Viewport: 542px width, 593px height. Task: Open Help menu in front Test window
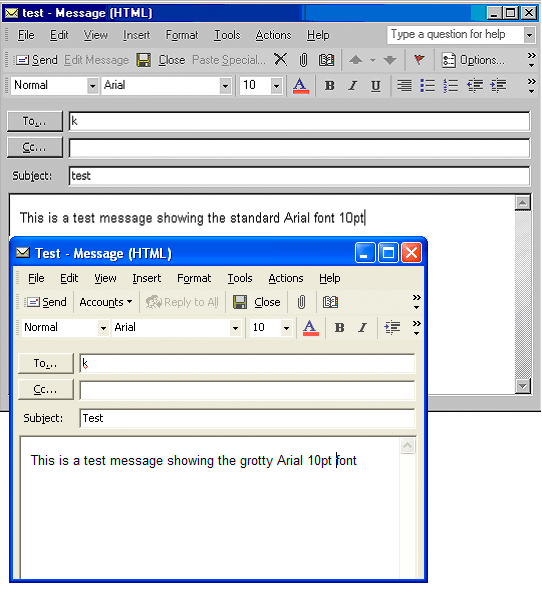click(329, 278)
